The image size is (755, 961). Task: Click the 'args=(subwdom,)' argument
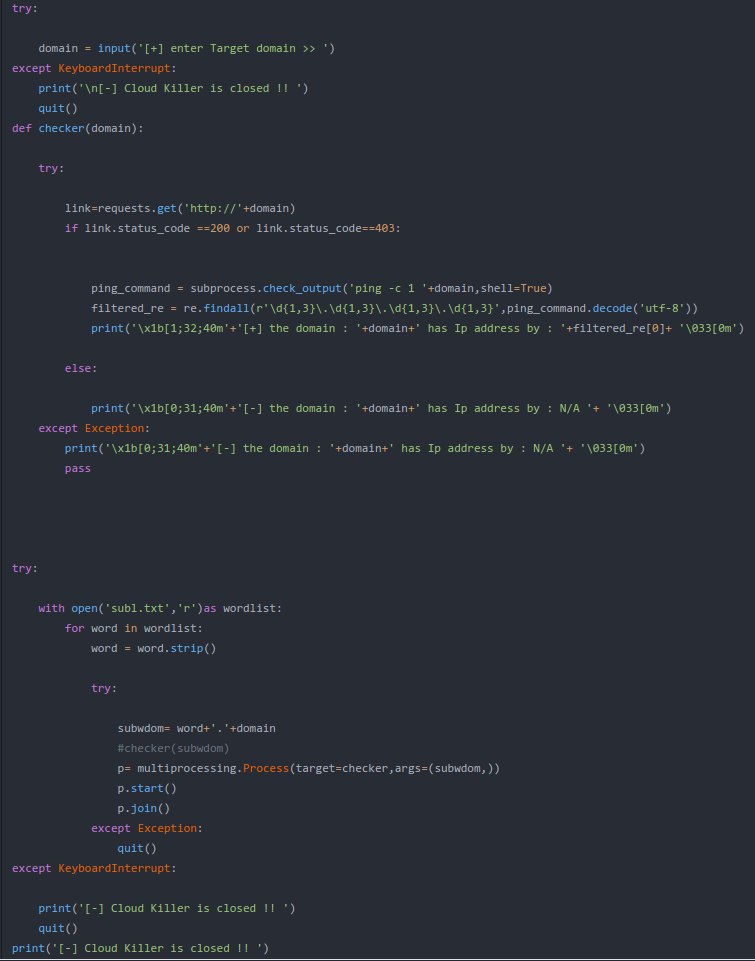[x=444, y=768]
